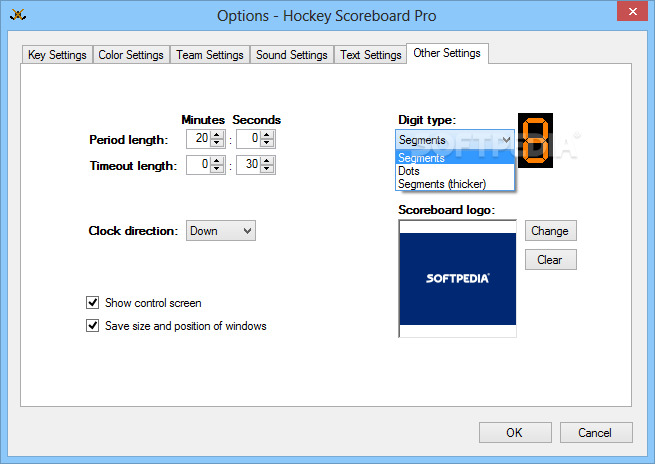
Task: Choose Segments (thicker) digit type
Action: click(454, 184)
